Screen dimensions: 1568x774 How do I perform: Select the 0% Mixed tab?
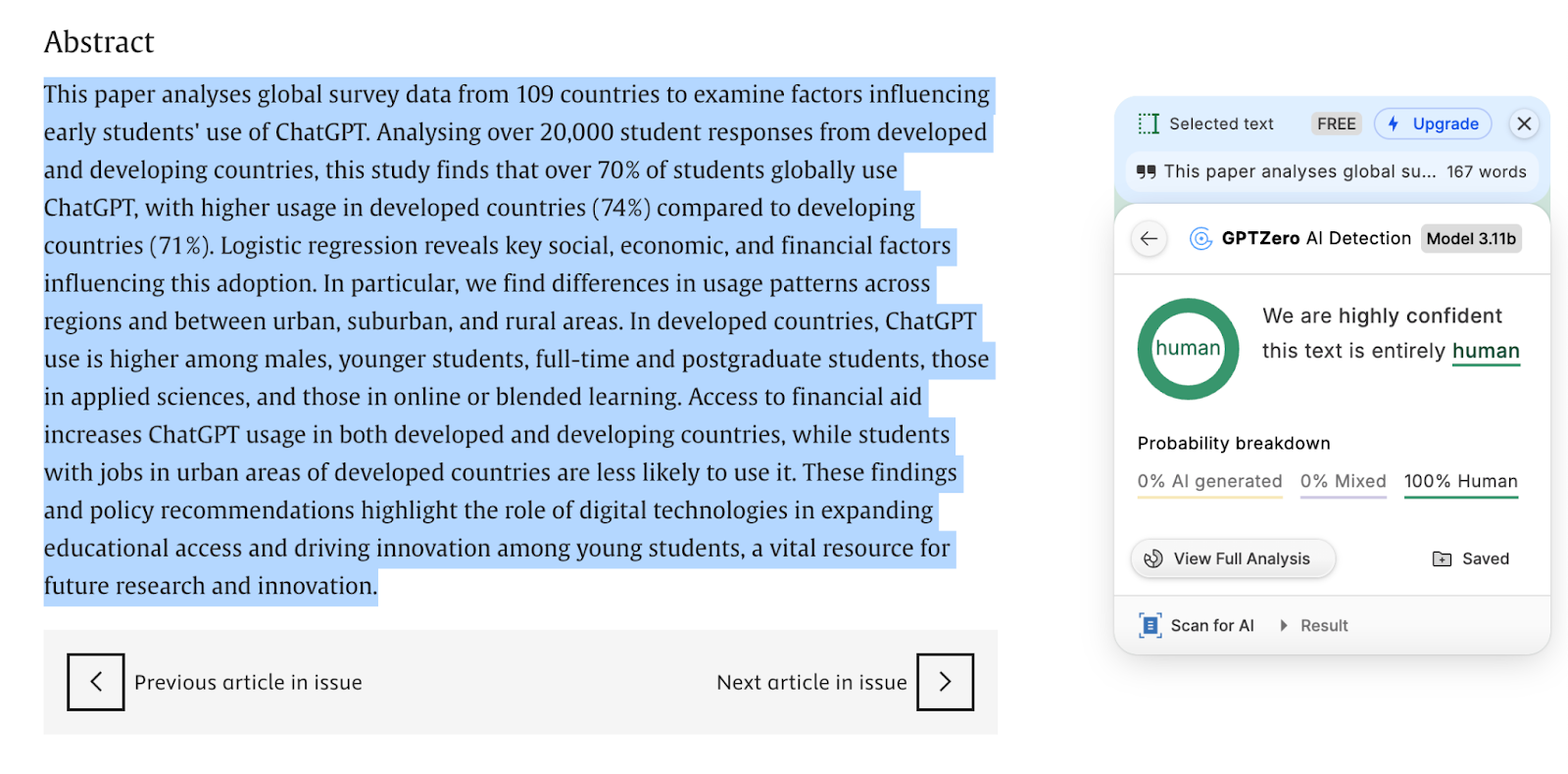pos(1343,482)
